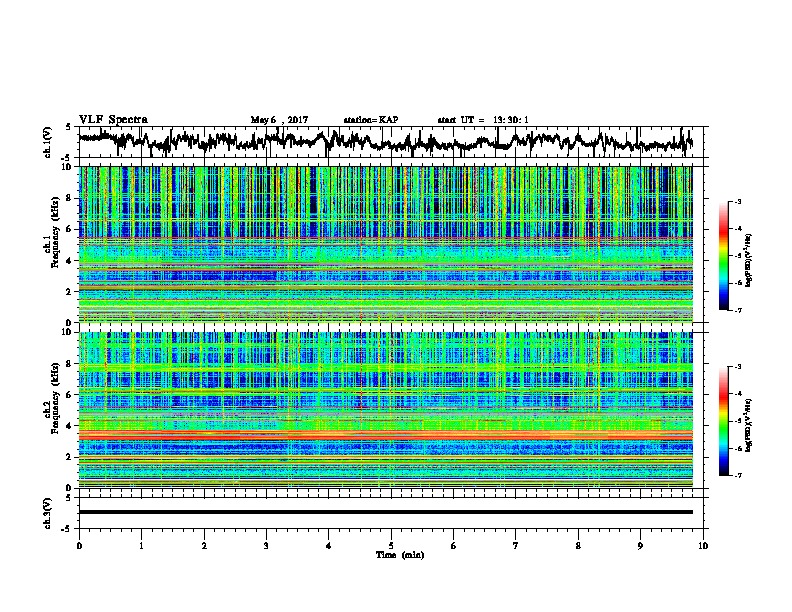Click the "-3" tick on ch.1 colorbar
This screenshot has height=612, width=792.
[737, 201]
